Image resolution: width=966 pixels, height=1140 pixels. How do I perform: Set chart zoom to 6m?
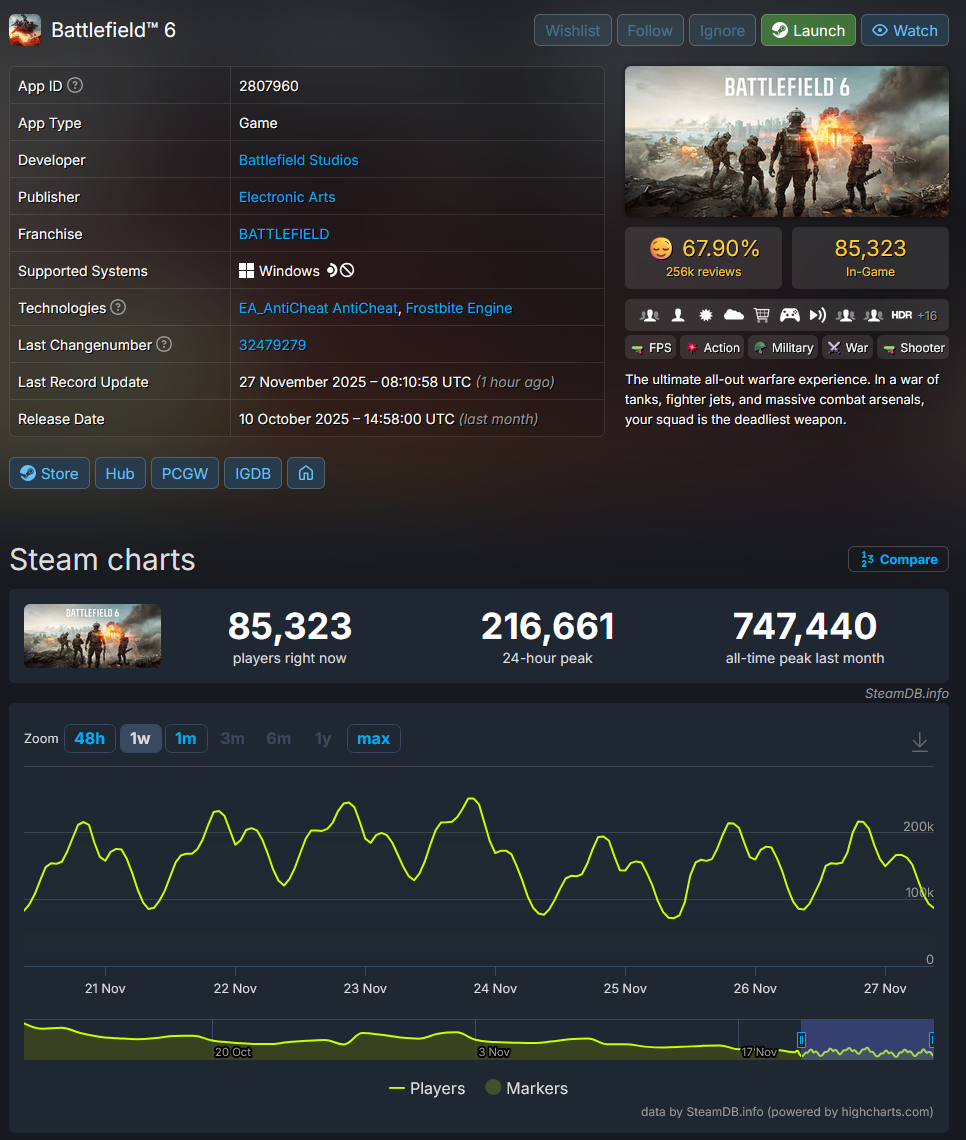(278, 739)
